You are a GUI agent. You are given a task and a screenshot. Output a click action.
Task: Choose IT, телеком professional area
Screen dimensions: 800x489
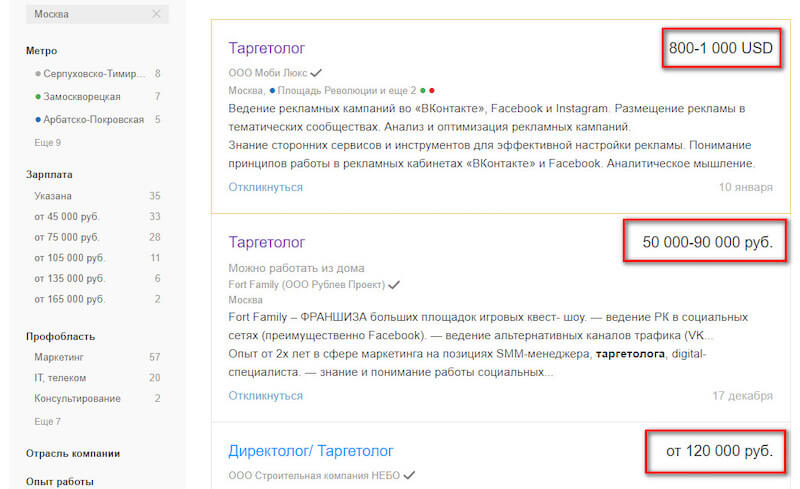(x=60, y=378)
